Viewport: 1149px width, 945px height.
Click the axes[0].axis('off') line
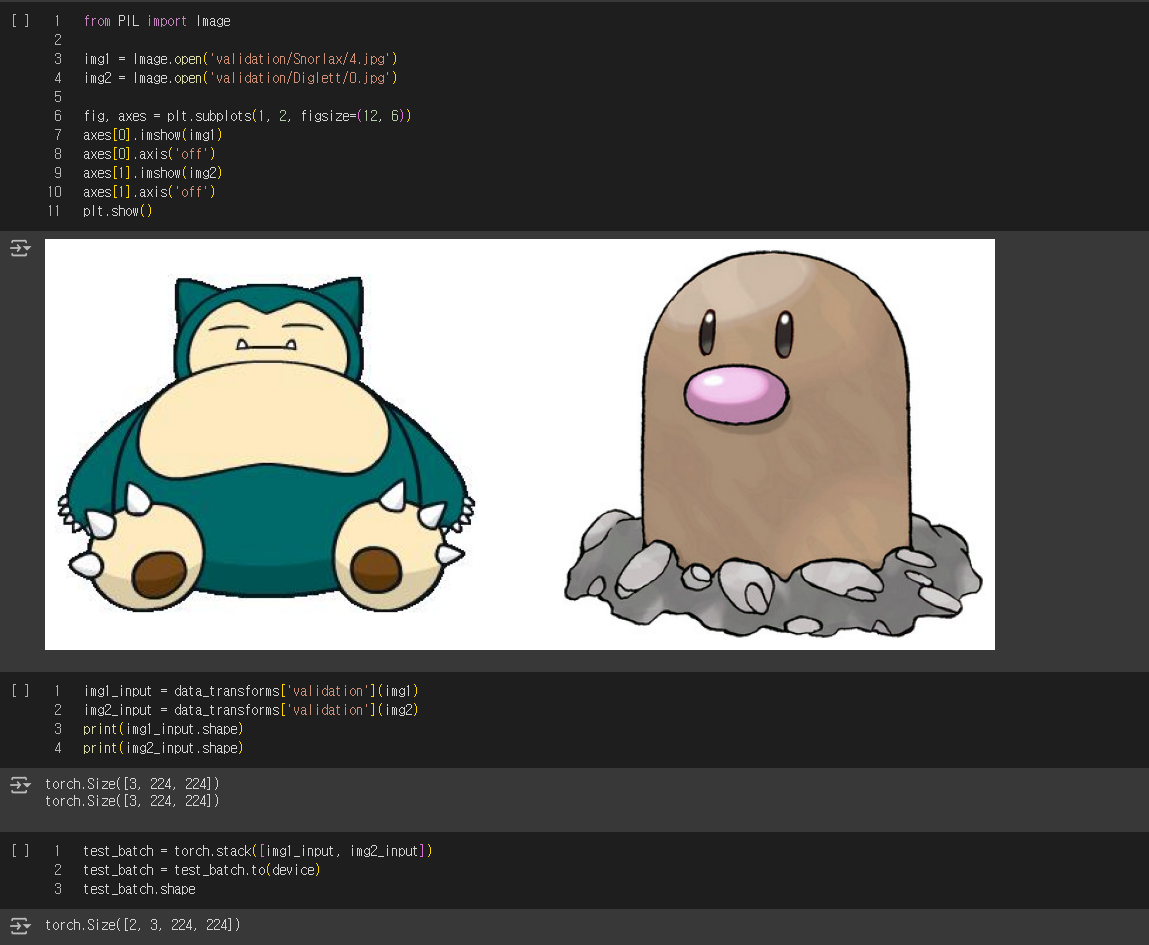149,154
